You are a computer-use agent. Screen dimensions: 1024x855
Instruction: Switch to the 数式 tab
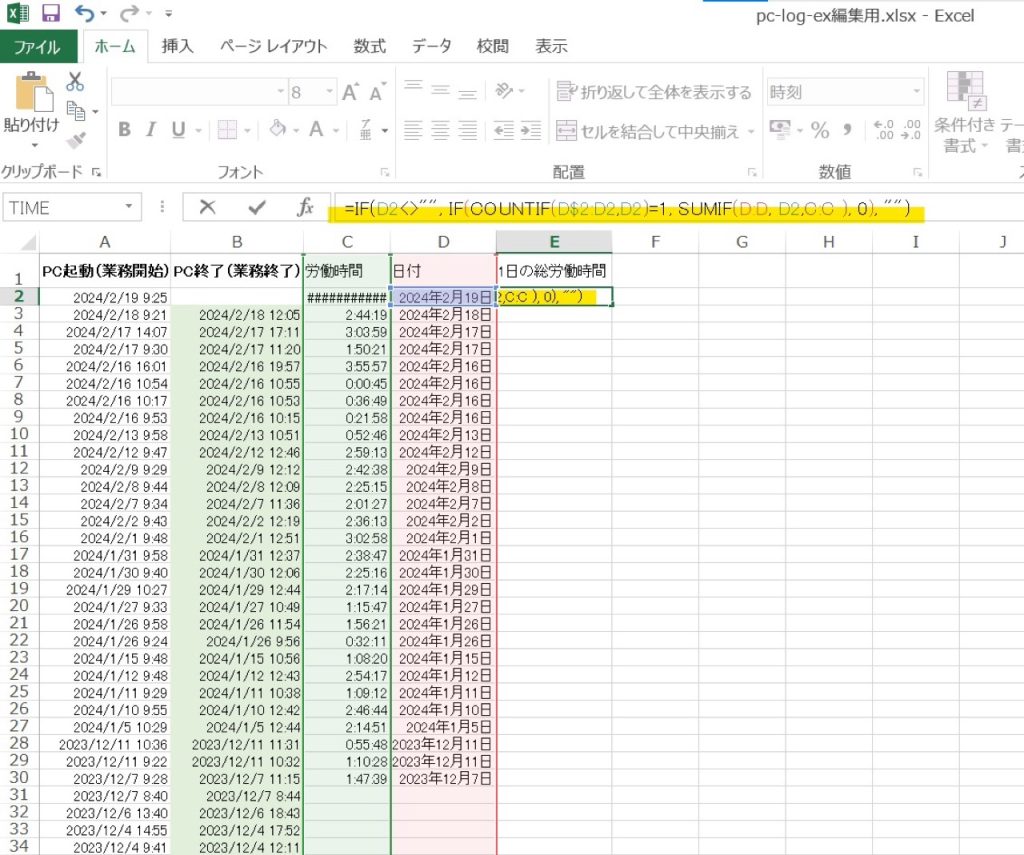click(x=370, y=46)
